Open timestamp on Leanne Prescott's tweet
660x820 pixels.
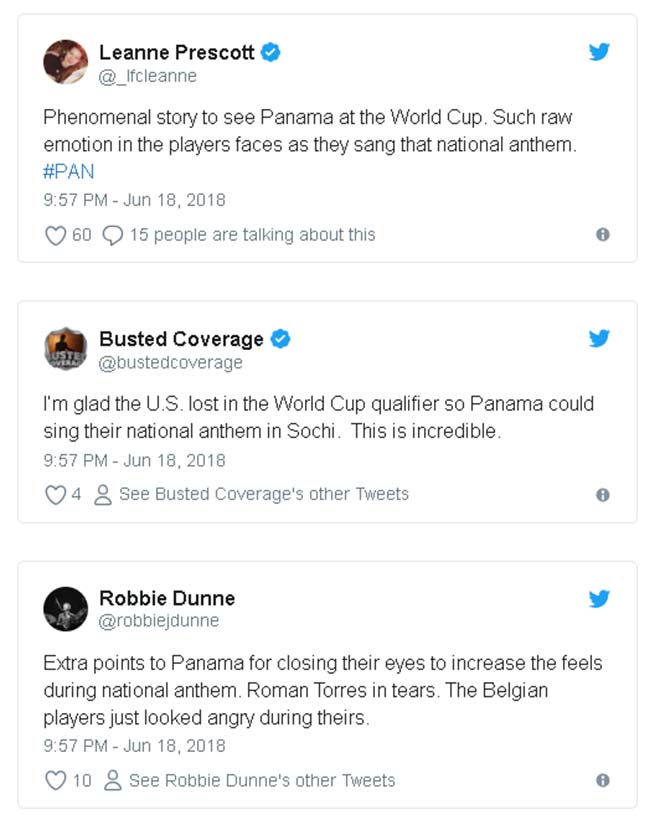(x=134, y=200)
